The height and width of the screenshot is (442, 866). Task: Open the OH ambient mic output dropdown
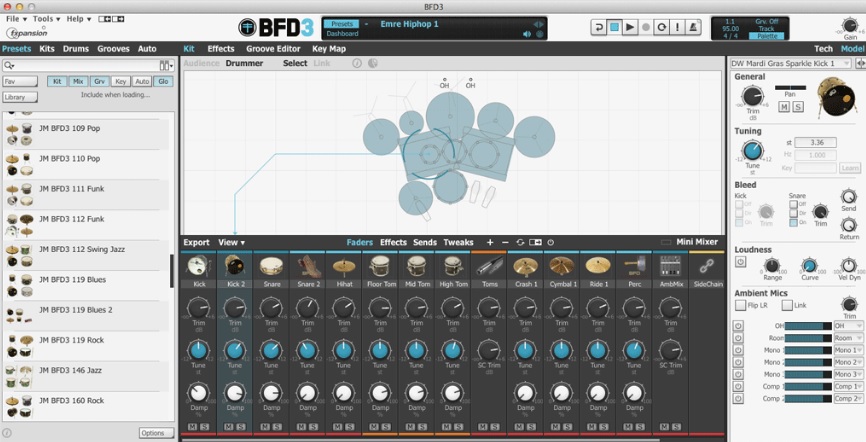click(x=848, y=326)
